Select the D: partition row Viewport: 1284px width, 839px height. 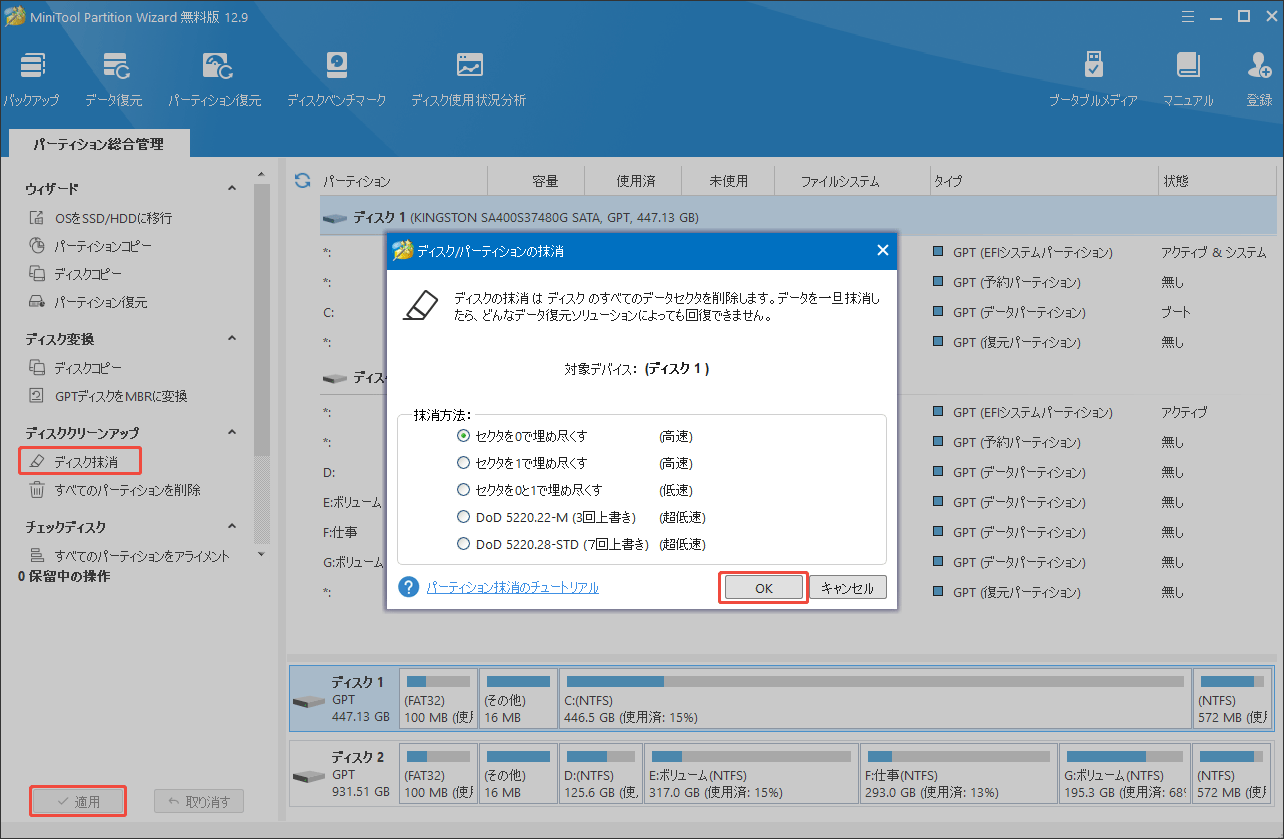coord(797,472)
